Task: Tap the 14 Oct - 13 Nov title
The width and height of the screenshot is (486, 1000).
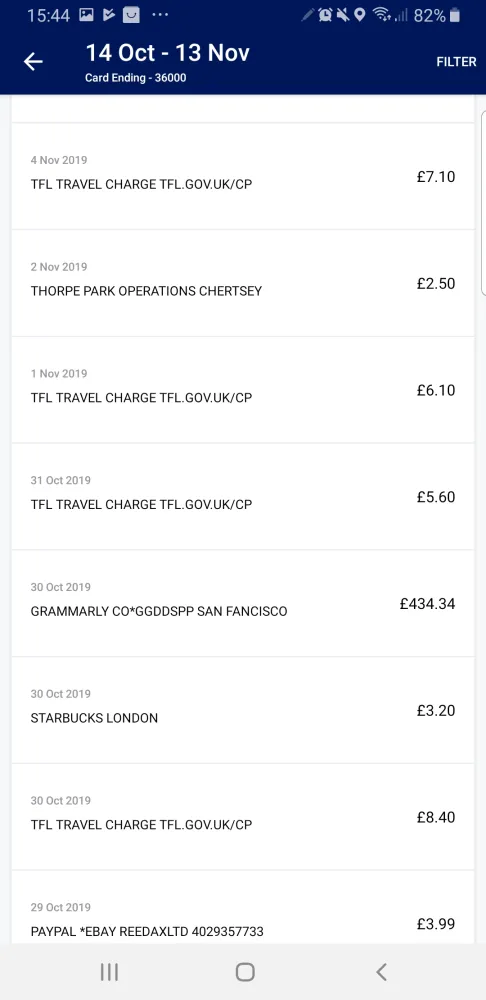Action: pos(167,52)
